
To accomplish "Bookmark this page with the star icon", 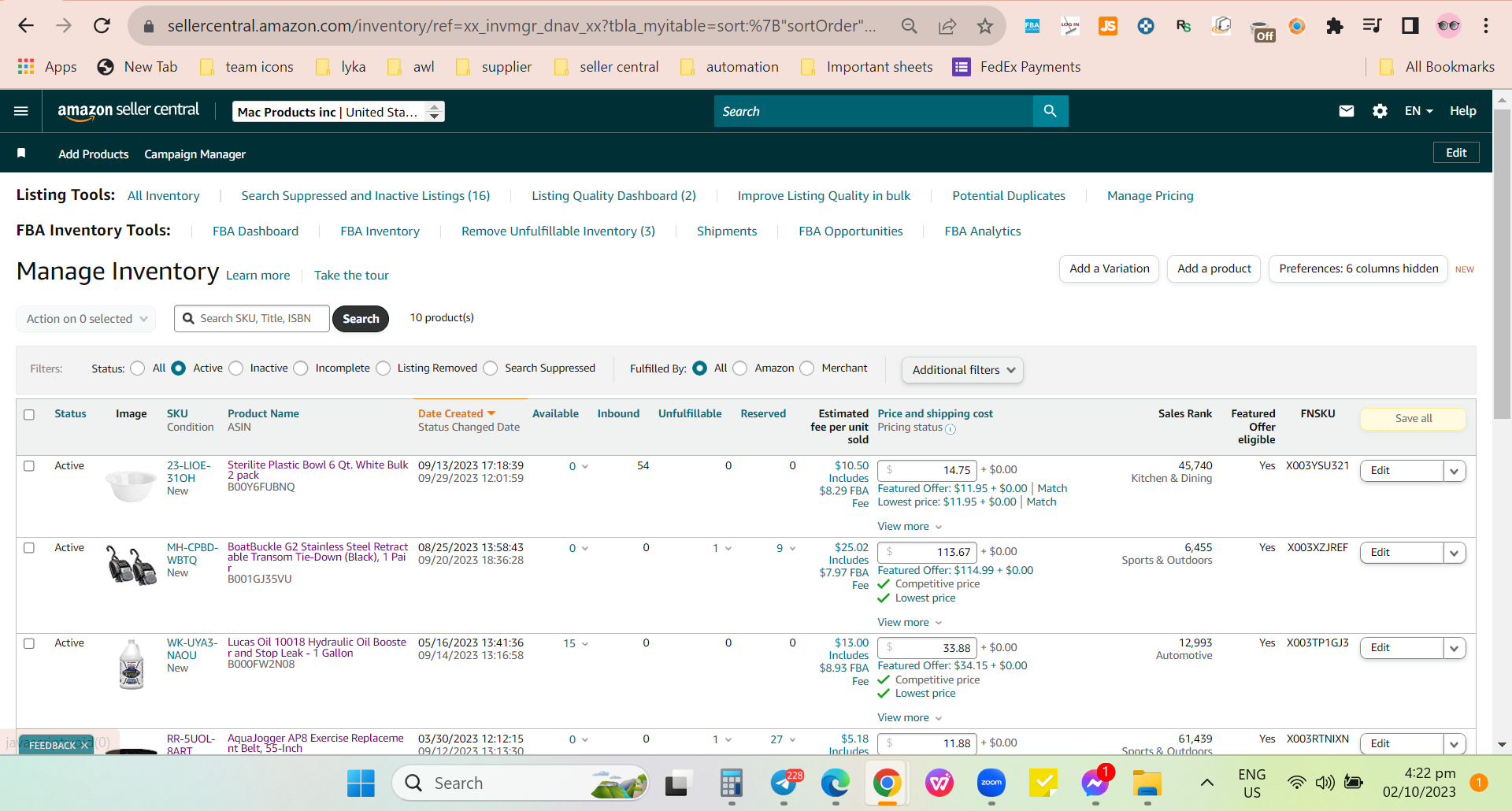I will tap(985, 26).
